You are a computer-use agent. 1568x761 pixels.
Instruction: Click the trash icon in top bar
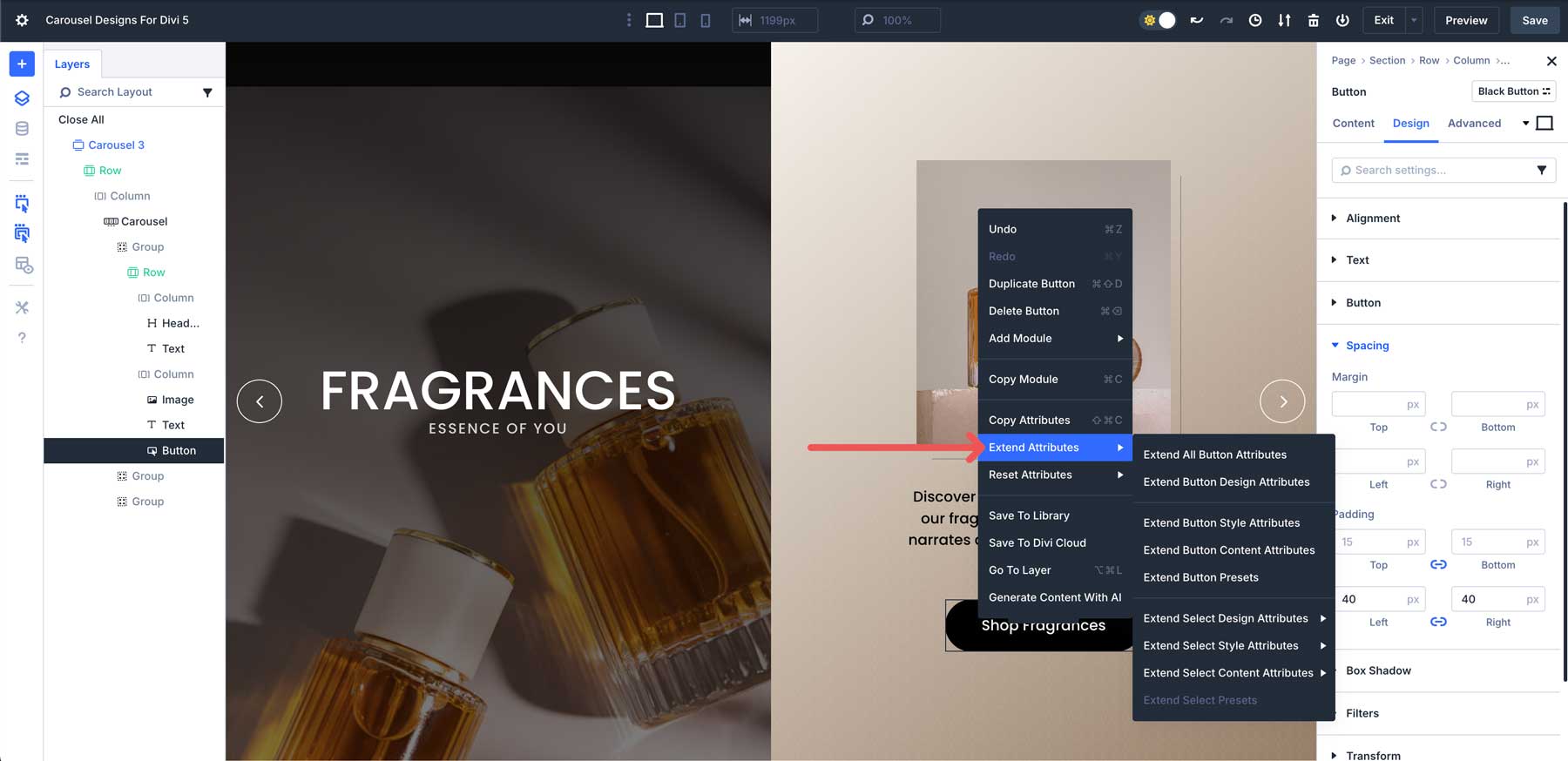click(1313, 20)
